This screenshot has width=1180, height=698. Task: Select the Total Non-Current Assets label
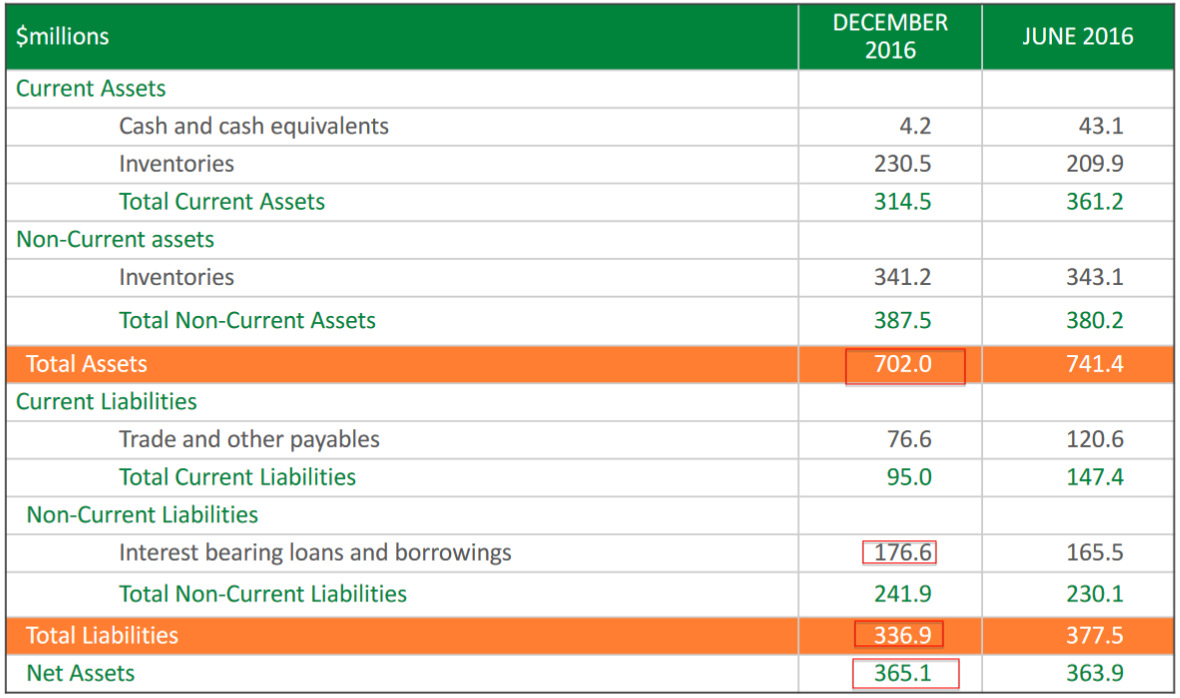coord(247,321)
